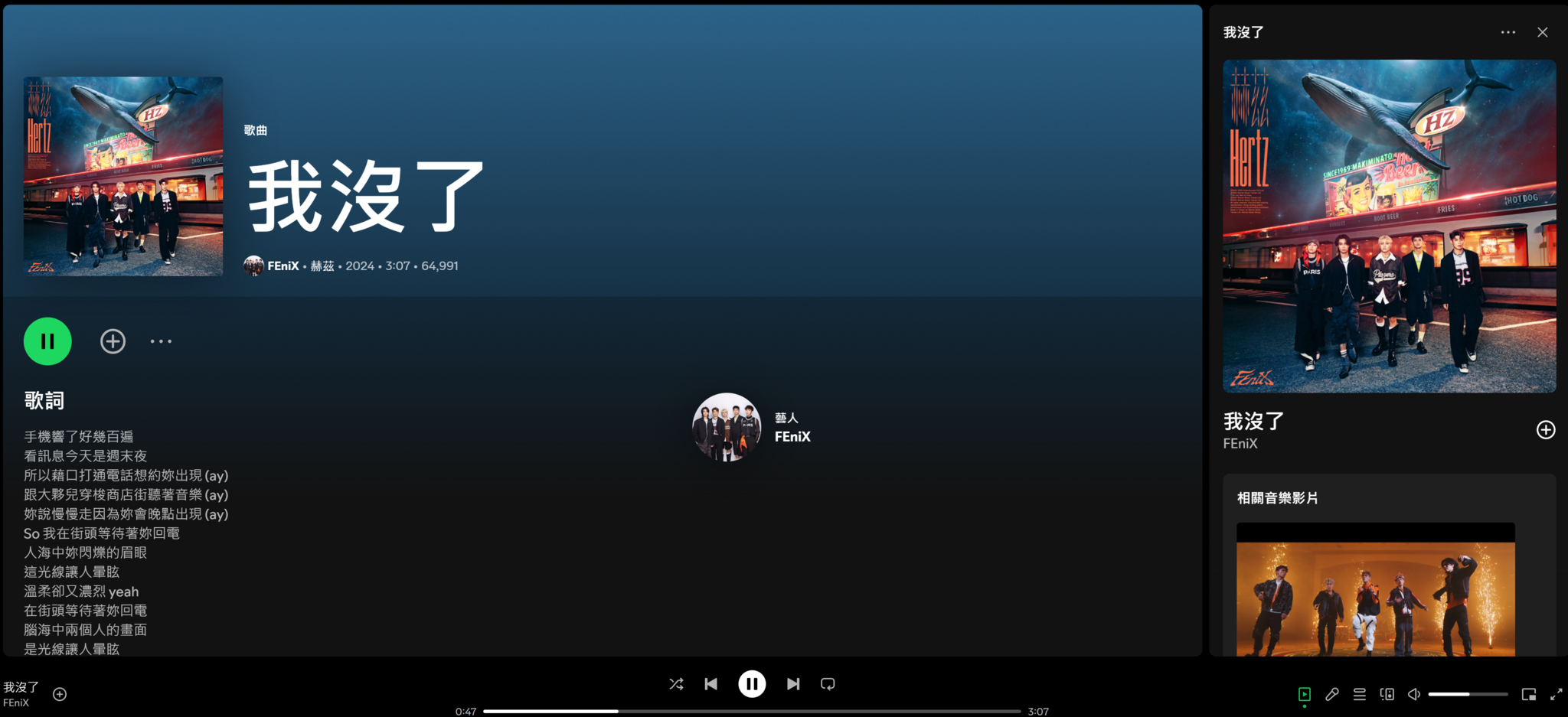Viewport: 1568px width, 717px height.
Task: Open connect to a device icon
Action: pyautogui.click(x=1387, y=695)
